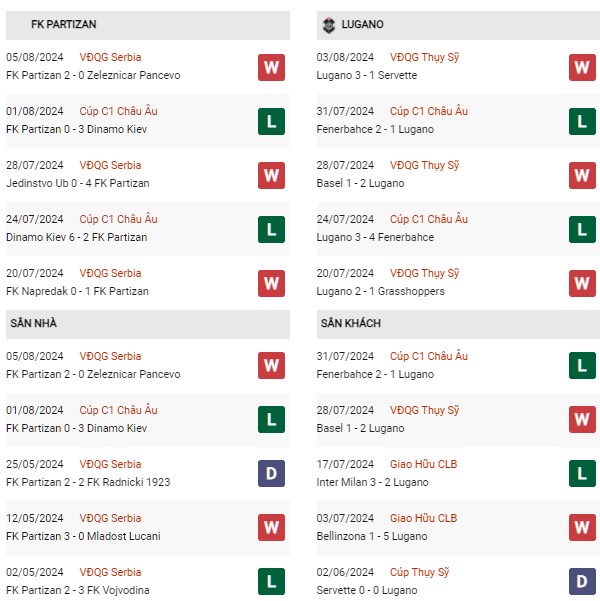Click L badge for 24/07 Dinamo Kiev 6-2 Partizan

click(x=271, y=230)
